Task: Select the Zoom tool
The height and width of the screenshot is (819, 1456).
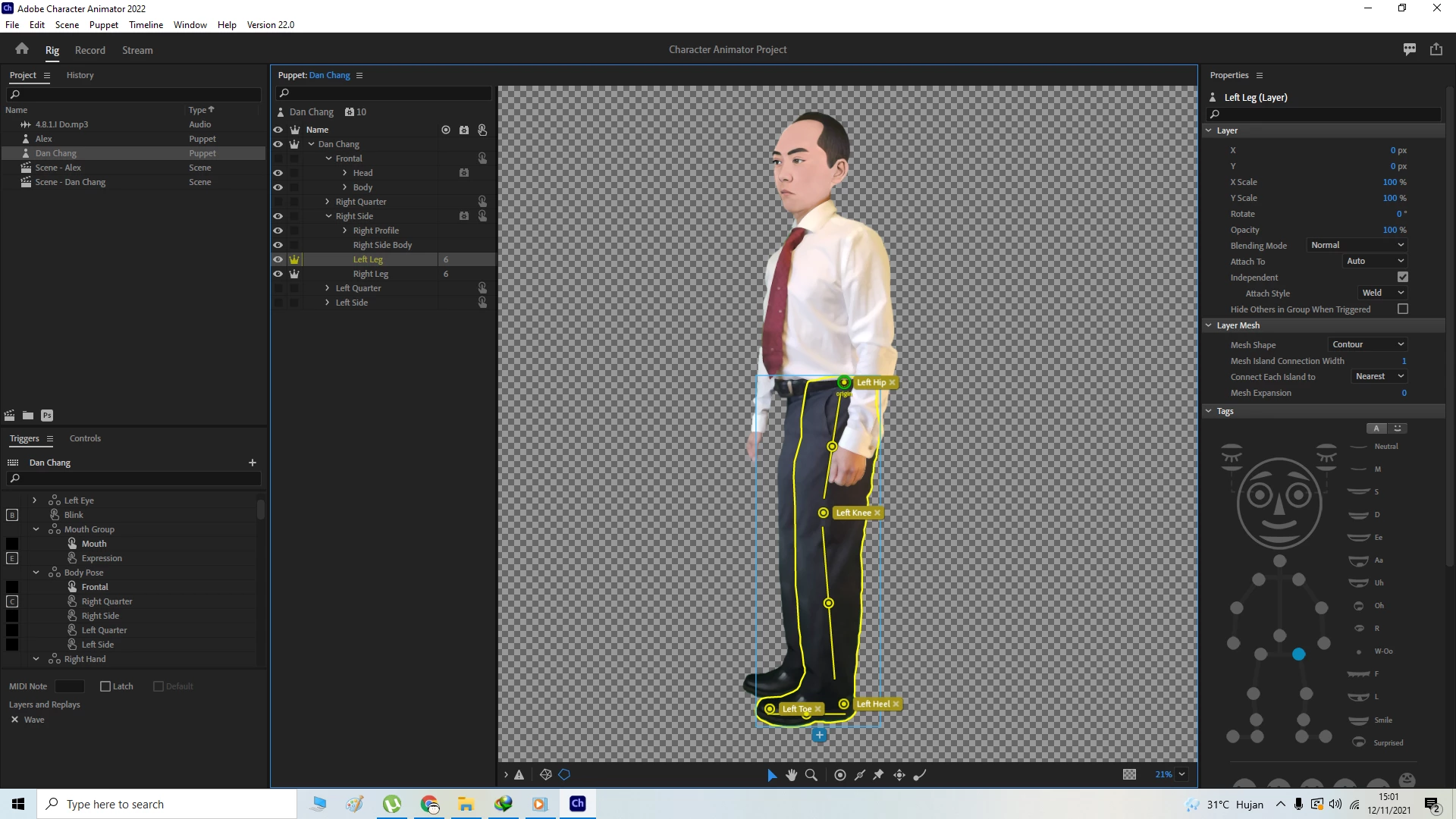Action: click(811, 775)
